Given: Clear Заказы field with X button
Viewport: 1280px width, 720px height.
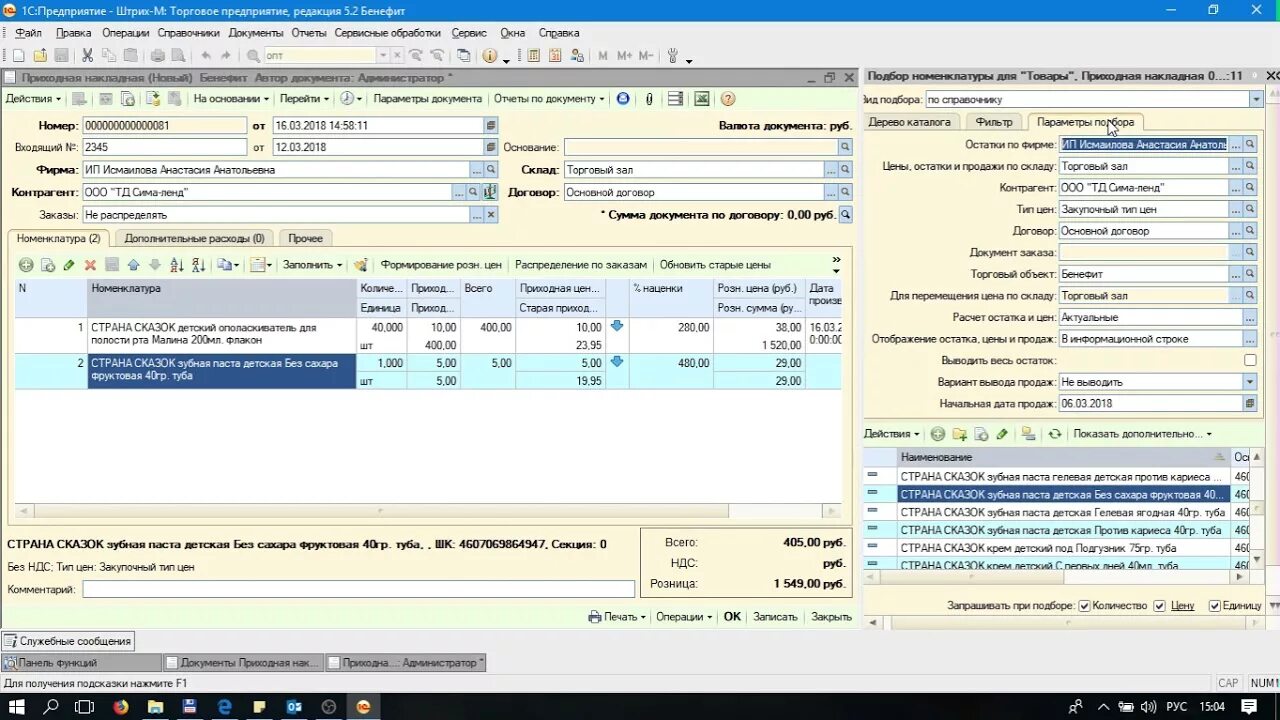Looking at the screenshot, I should [x=490, y=215].
